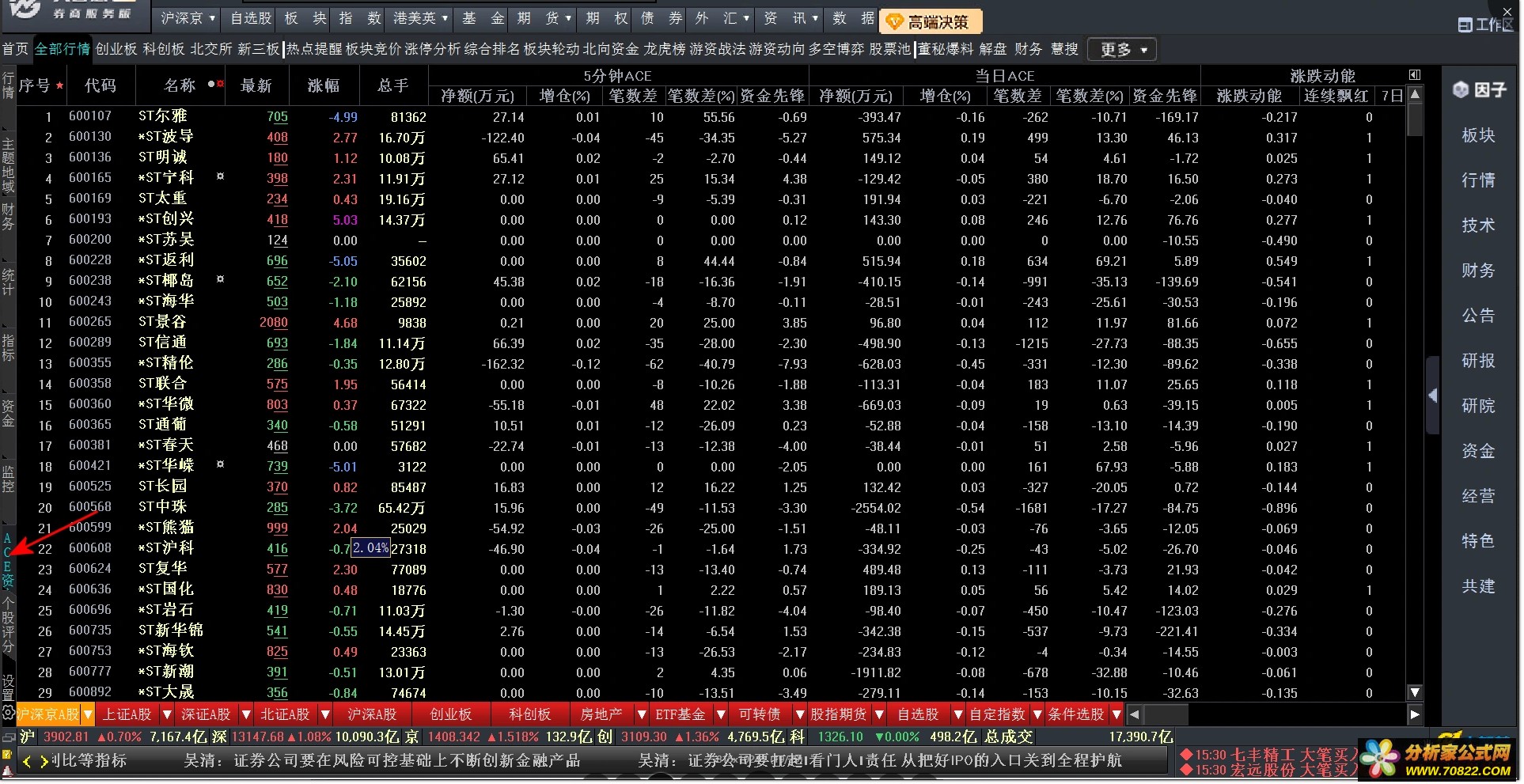Select 财务 in the right sidebar

coord(1477,271)
